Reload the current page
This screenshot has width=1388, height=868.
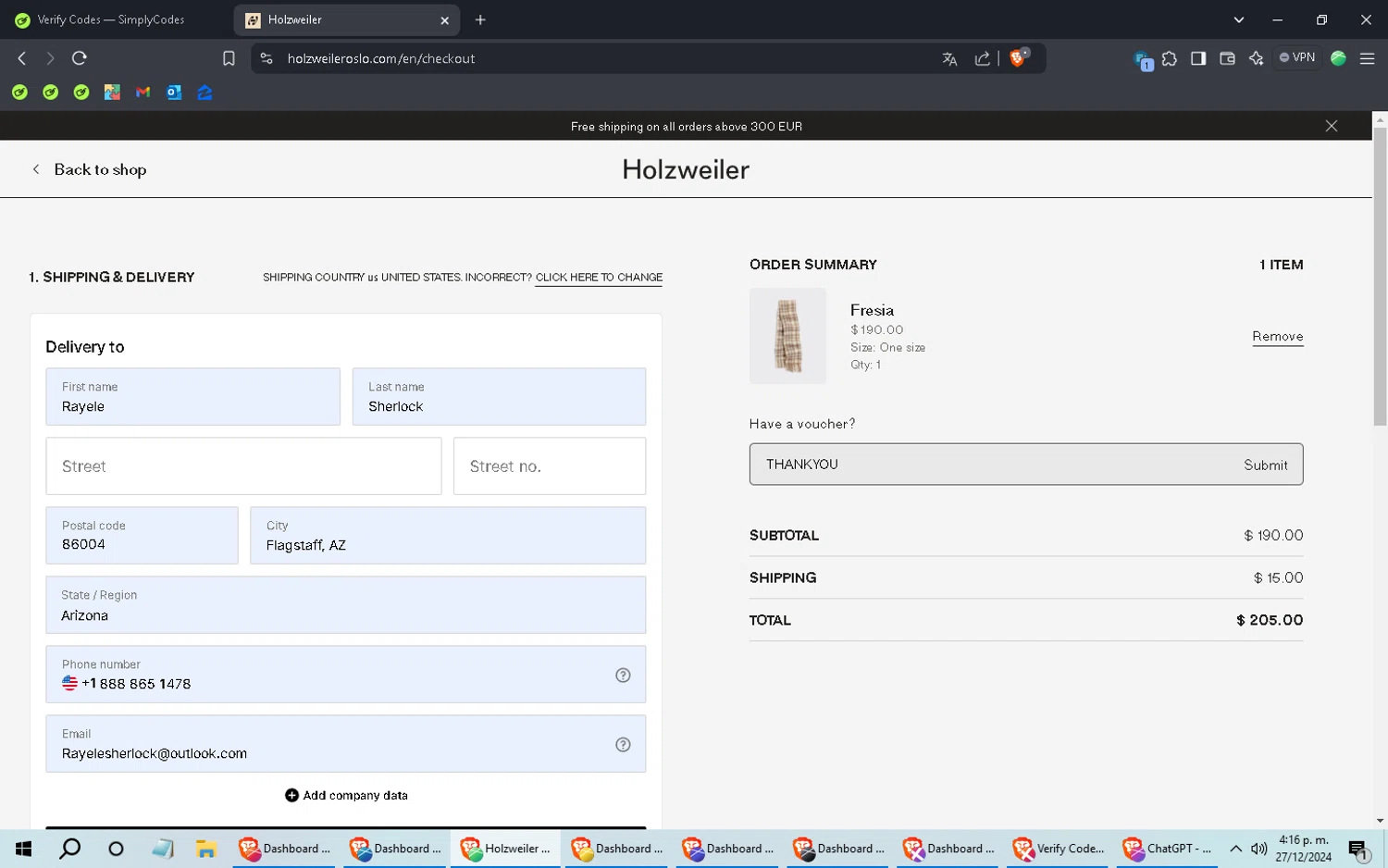pos(80,58)
